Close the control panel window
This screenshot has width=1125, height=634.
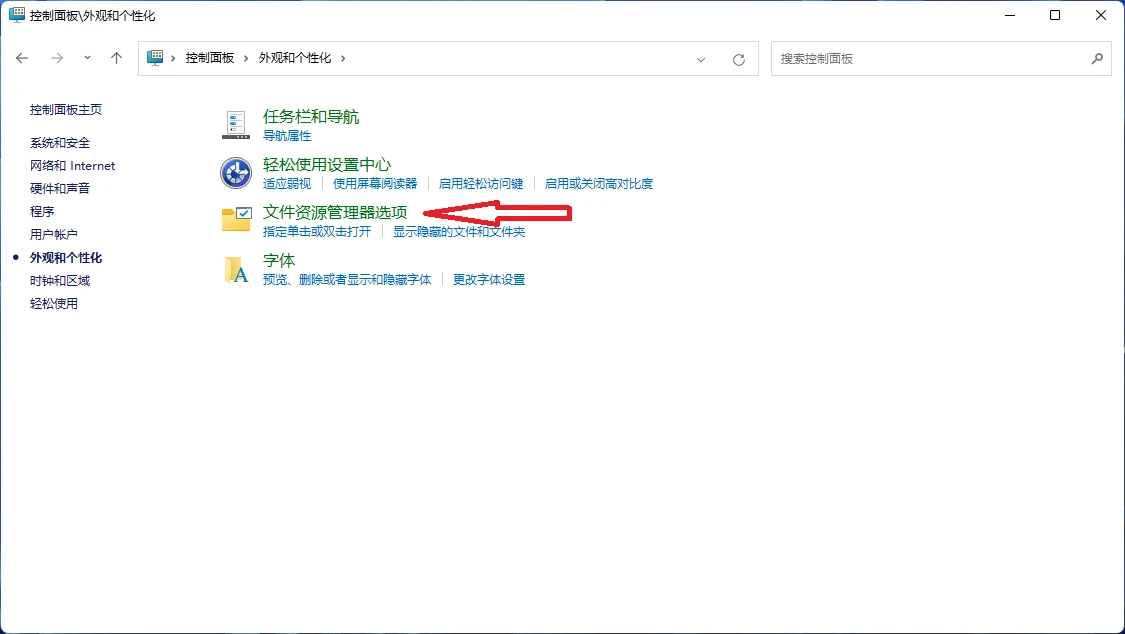tap(1101, 15)
